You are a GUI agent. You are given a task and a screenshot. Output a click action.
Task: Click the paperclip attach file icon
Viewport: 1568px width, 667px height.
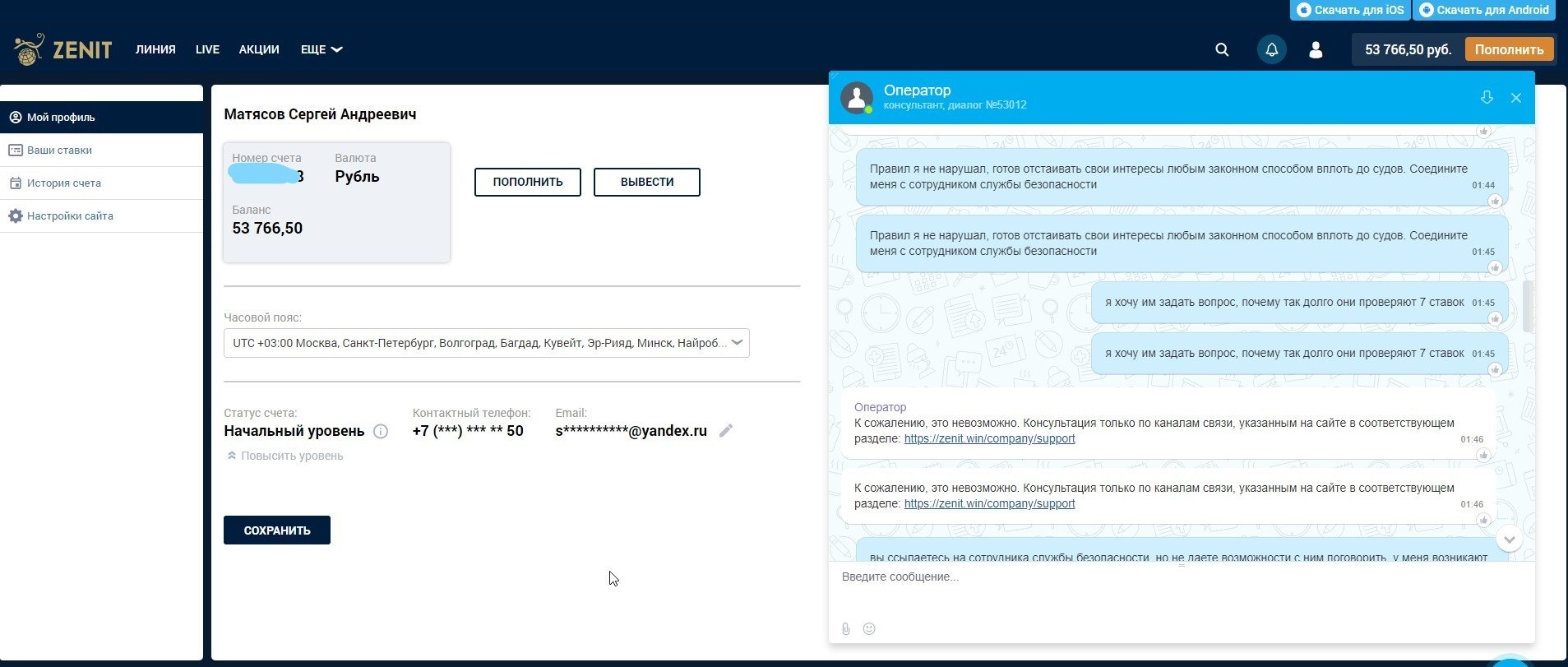[846, 629]
